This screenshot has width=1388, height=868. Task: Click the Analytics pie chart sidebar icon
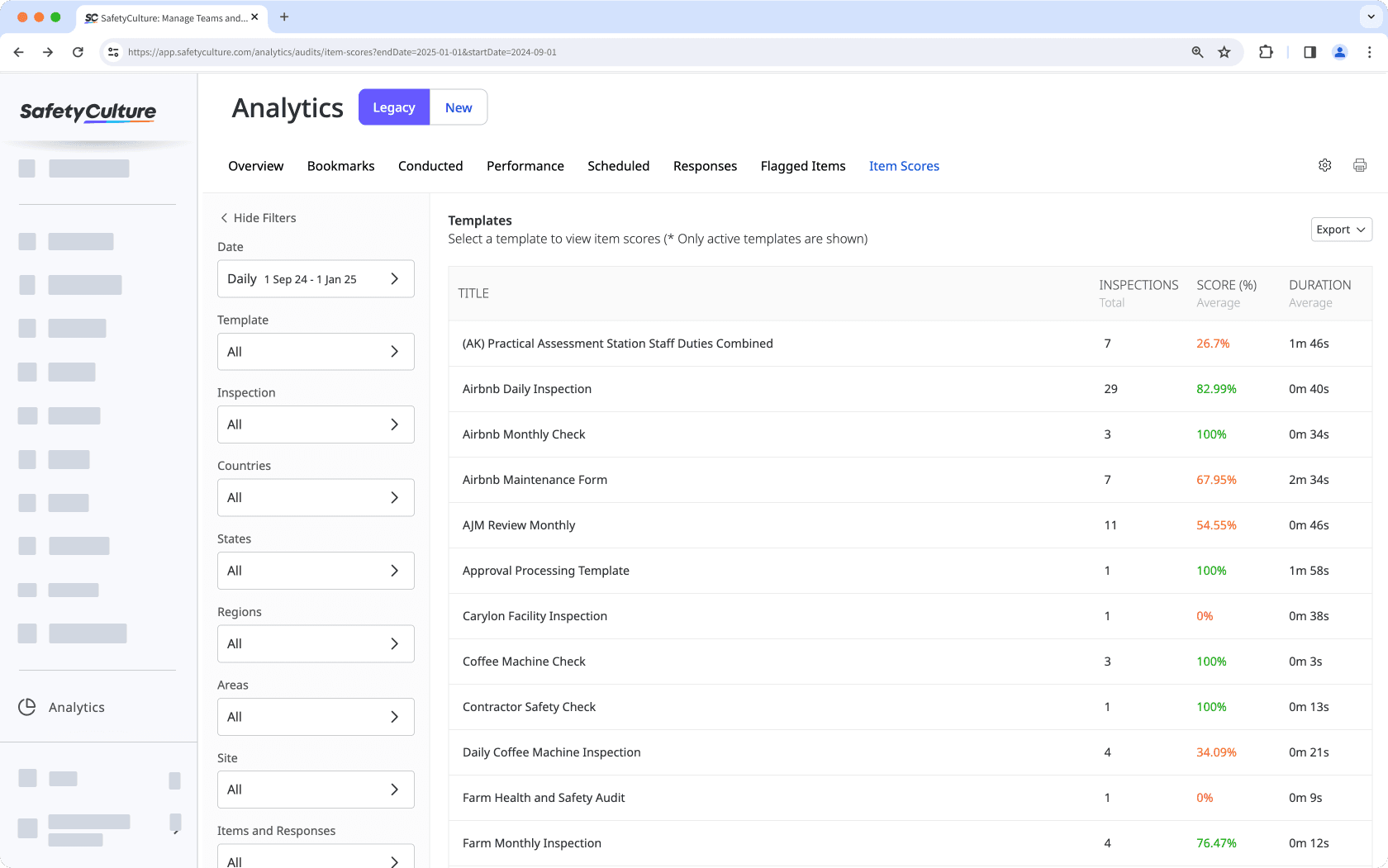click(27, 707)
